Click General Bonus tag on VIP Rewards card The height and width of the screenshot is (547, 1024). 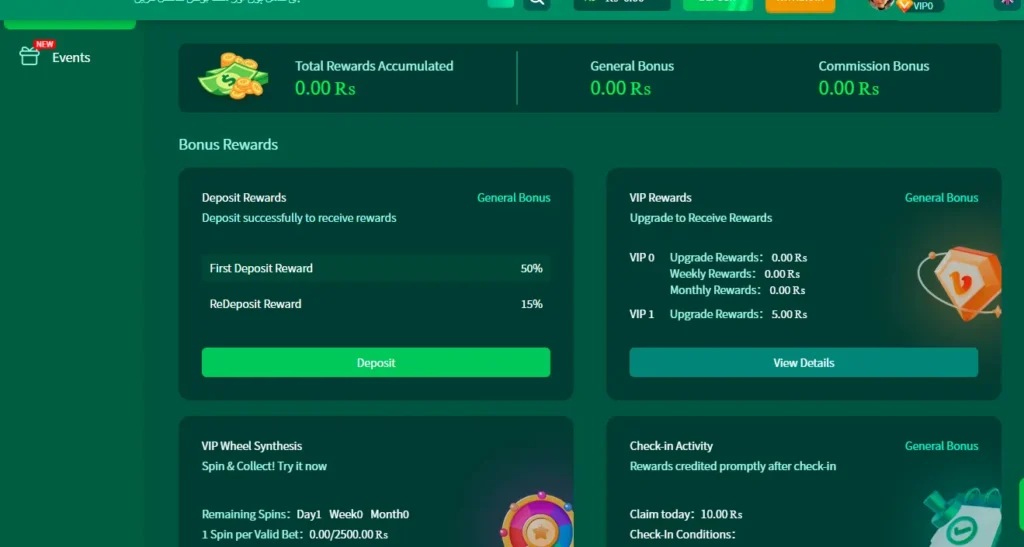pos(941,198)
